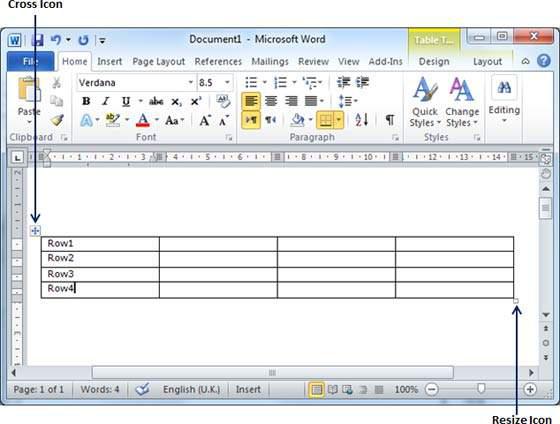Click the zoom slider handle
This screenshot has width=560, height=424.
(x=481, y=388)
